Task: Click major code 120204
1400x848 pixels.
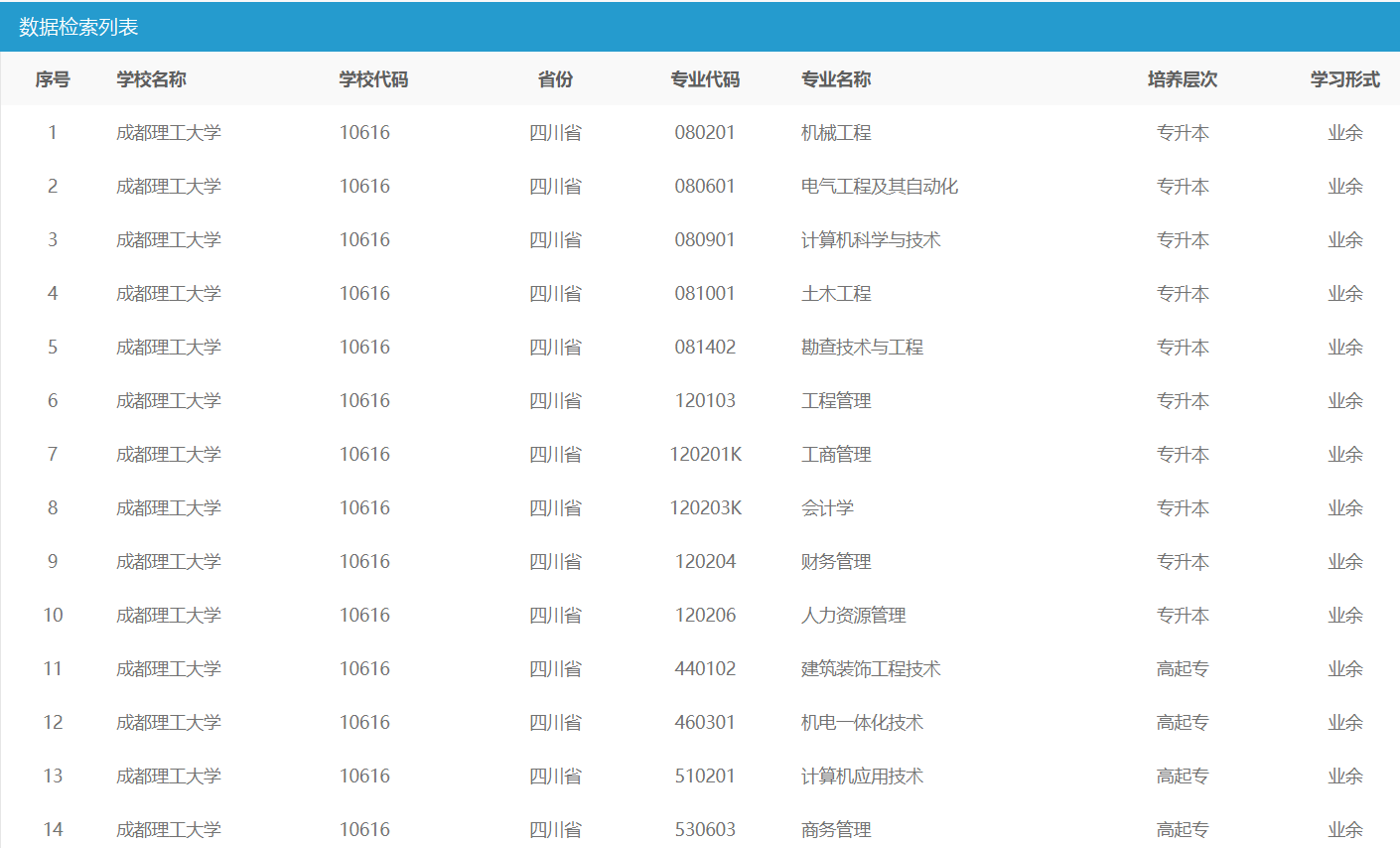Action: tap(705, 562)
